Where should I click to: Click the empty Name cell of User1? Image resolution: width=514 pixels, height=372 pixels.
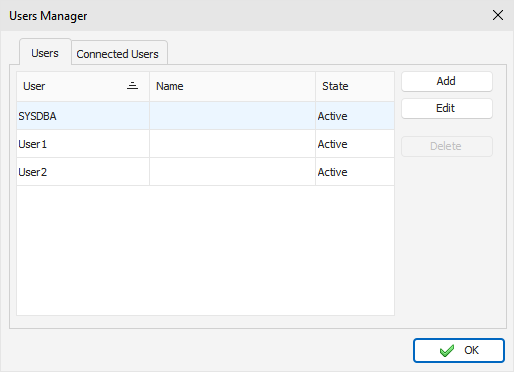tap(232, 144)
